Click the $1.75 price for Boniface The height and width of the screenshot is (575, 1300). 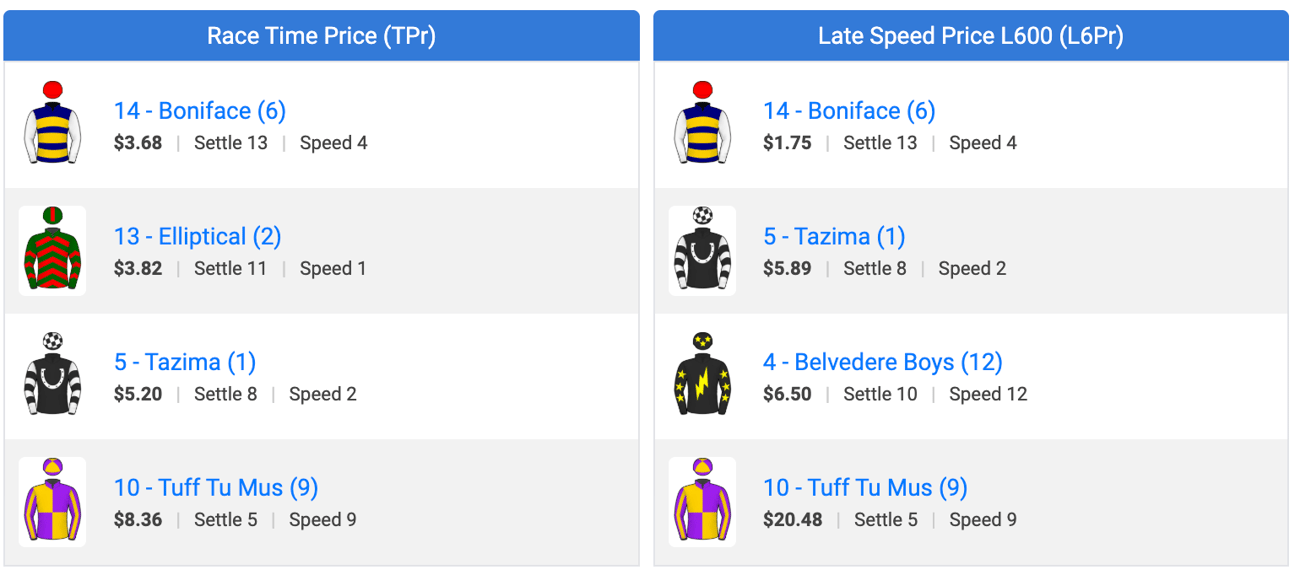[787, 143]
